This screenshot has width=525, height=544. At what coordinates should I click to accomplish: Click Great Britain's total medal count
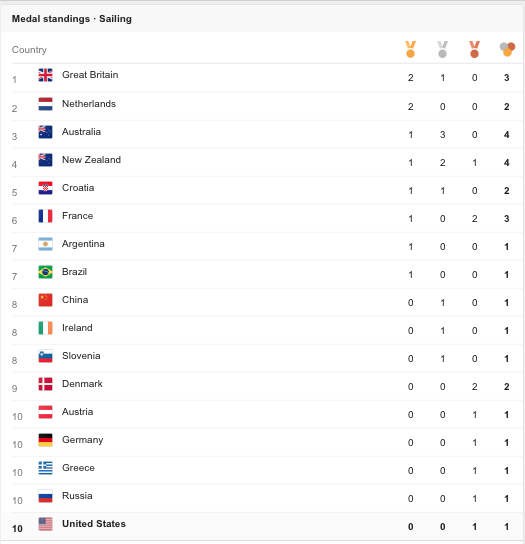point(507,78)
